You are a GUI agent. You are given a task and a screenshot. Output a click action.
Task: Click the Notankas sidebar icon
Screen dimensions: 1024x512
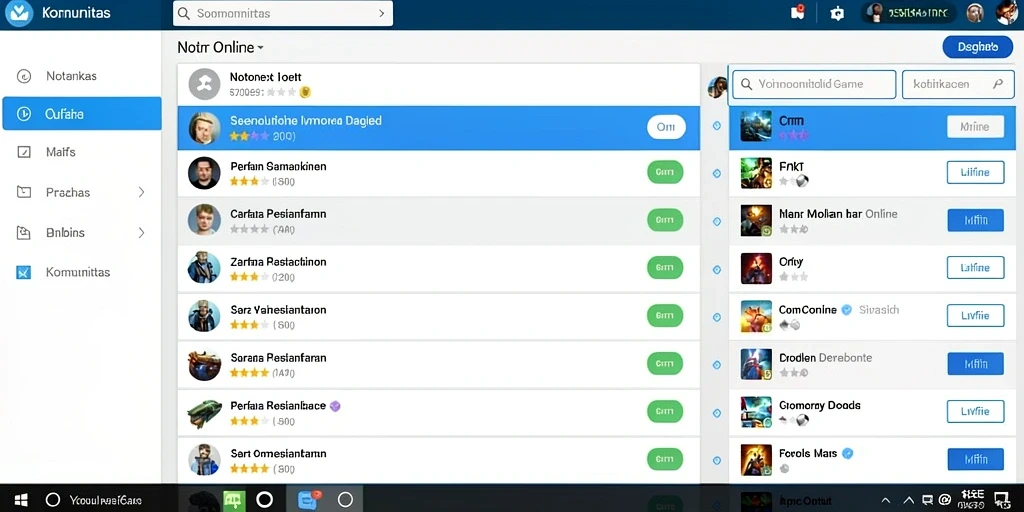tap(24, 76)
